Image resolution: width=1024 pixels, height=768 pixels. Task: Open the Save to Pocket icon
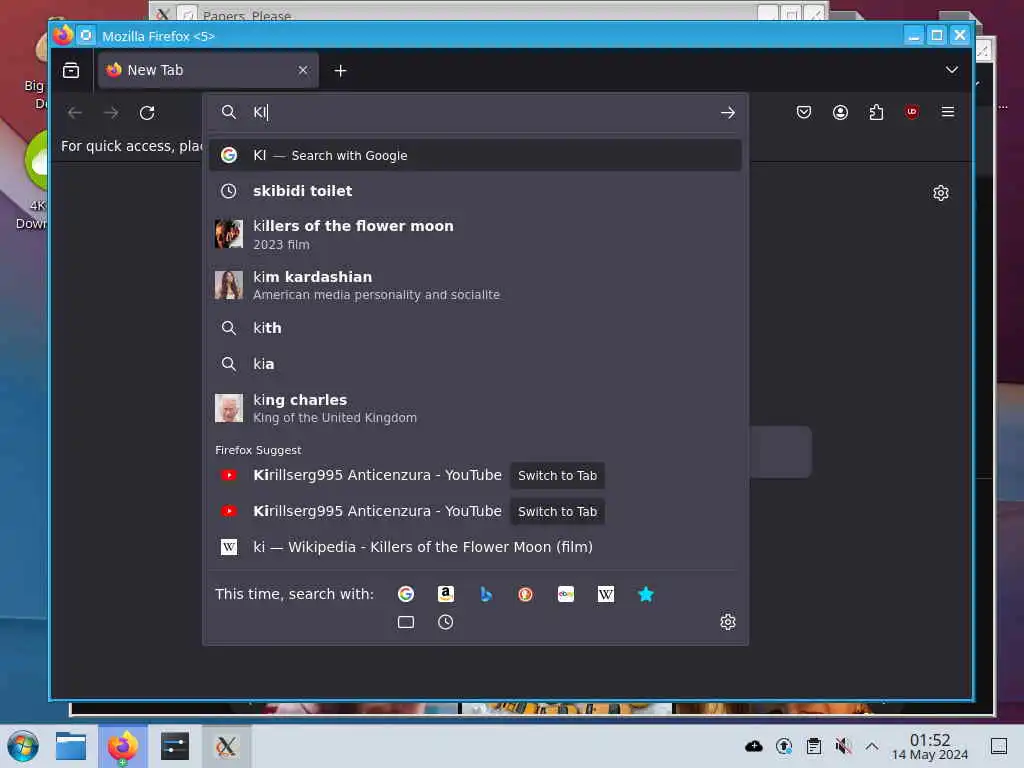pos(804,112)
